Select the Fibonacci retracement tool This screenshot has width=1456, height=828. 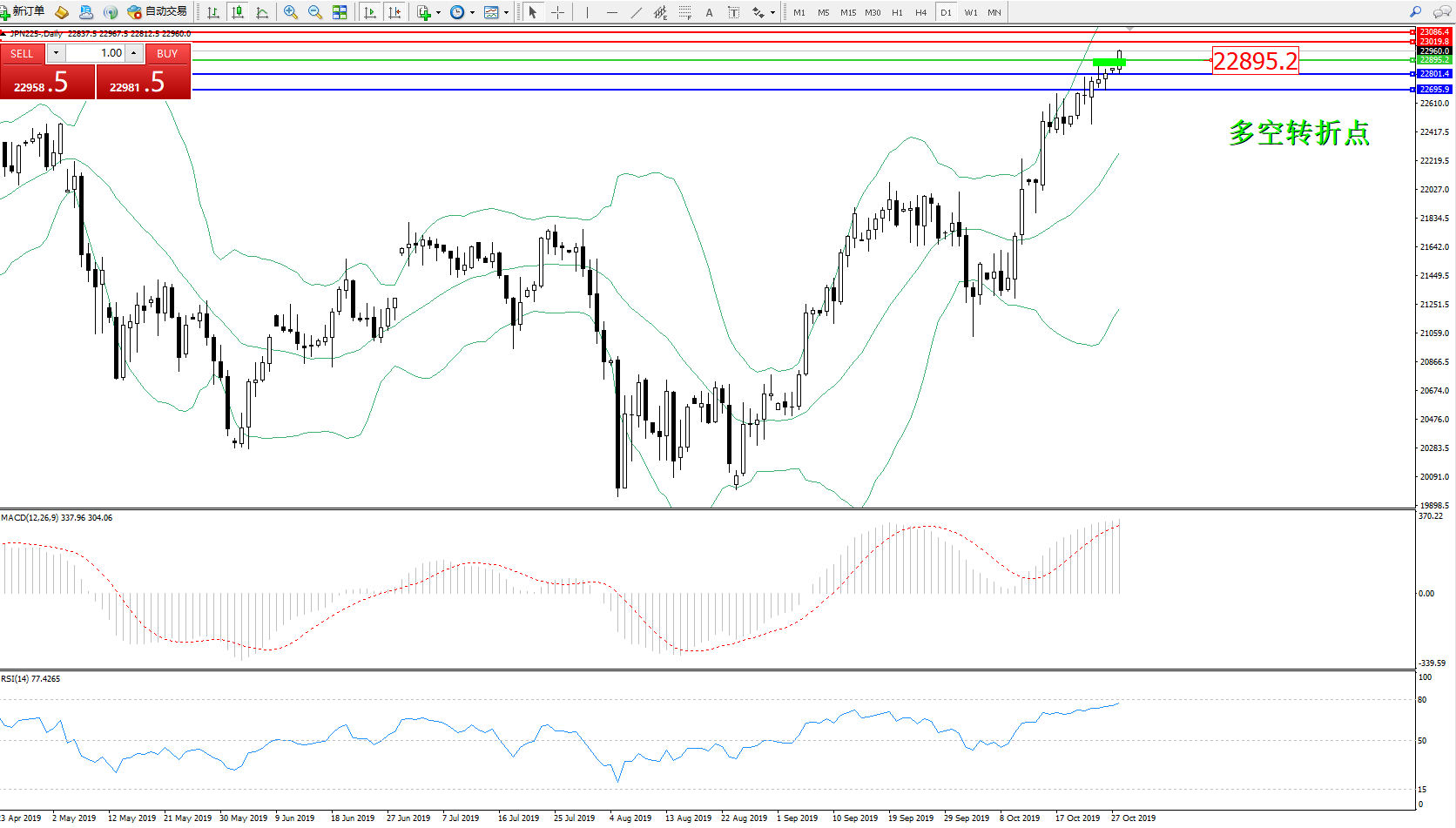685,12
